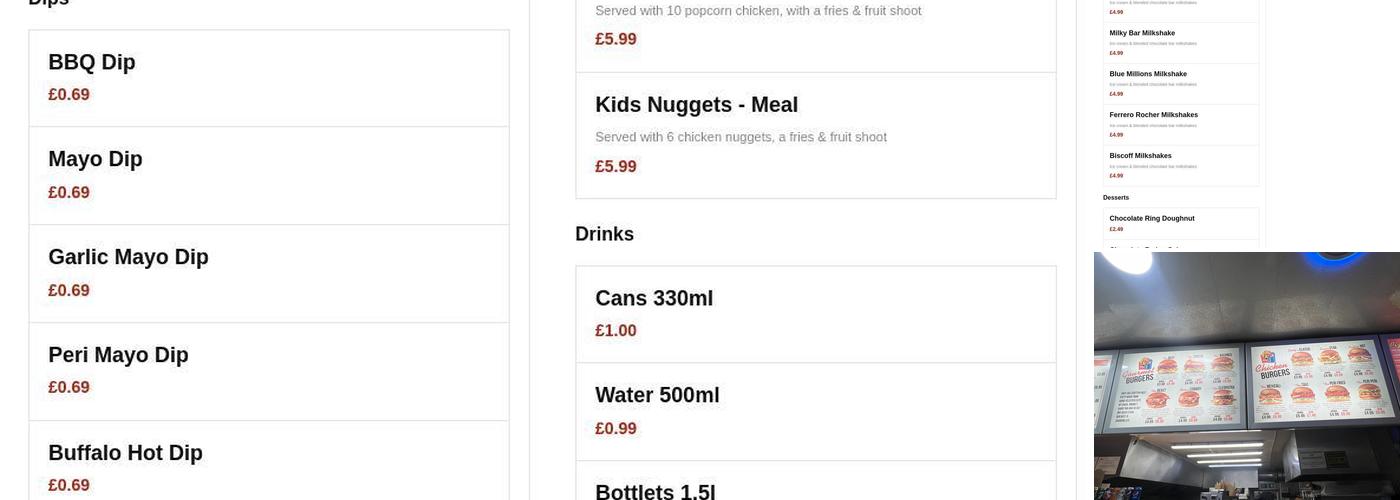Viewport: 1400px width, 500px height.
Task: Click Milky Bar Milkshake in the preview
Action: coord(1180,42)
